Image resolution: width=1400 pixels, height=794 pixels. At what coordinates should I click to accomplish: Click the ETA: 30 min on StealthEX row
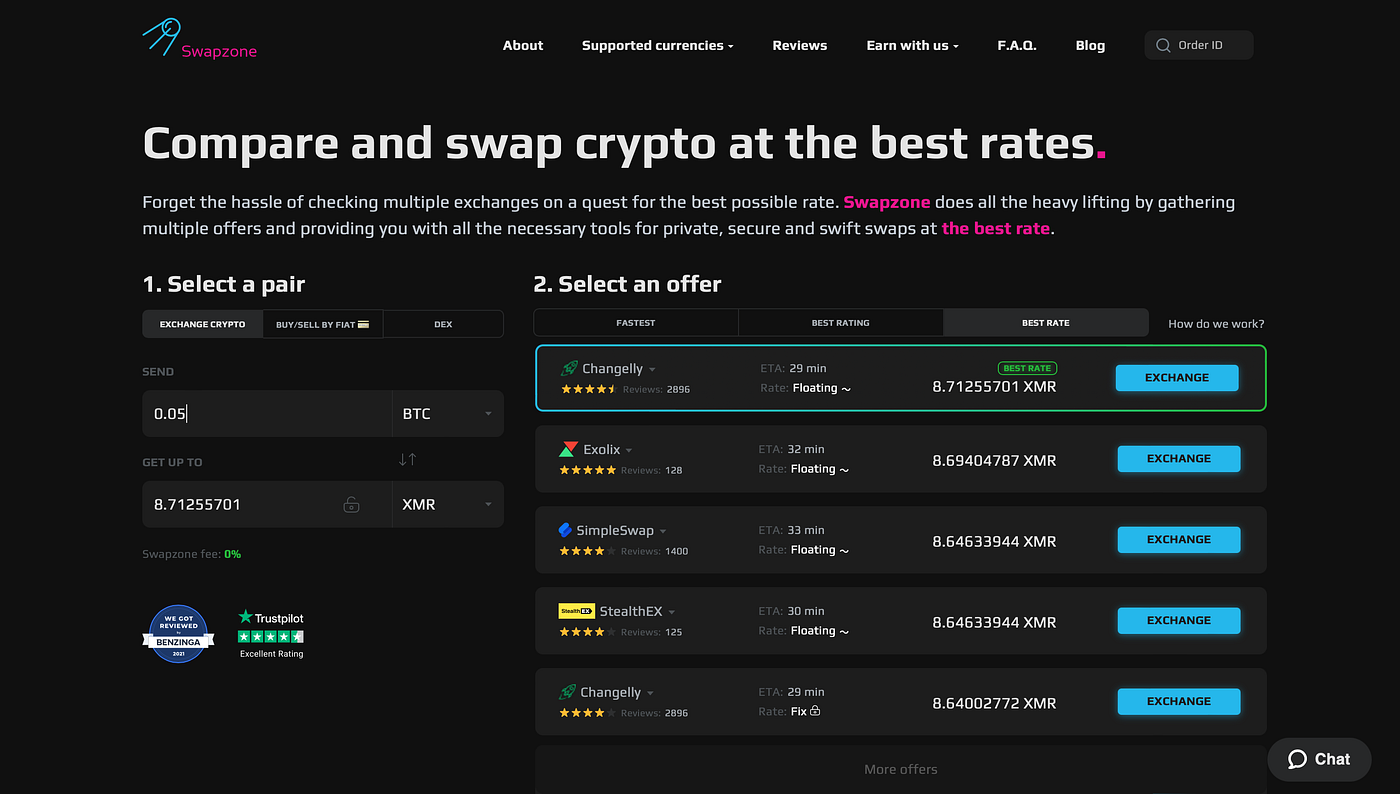(x=792, y=611)
